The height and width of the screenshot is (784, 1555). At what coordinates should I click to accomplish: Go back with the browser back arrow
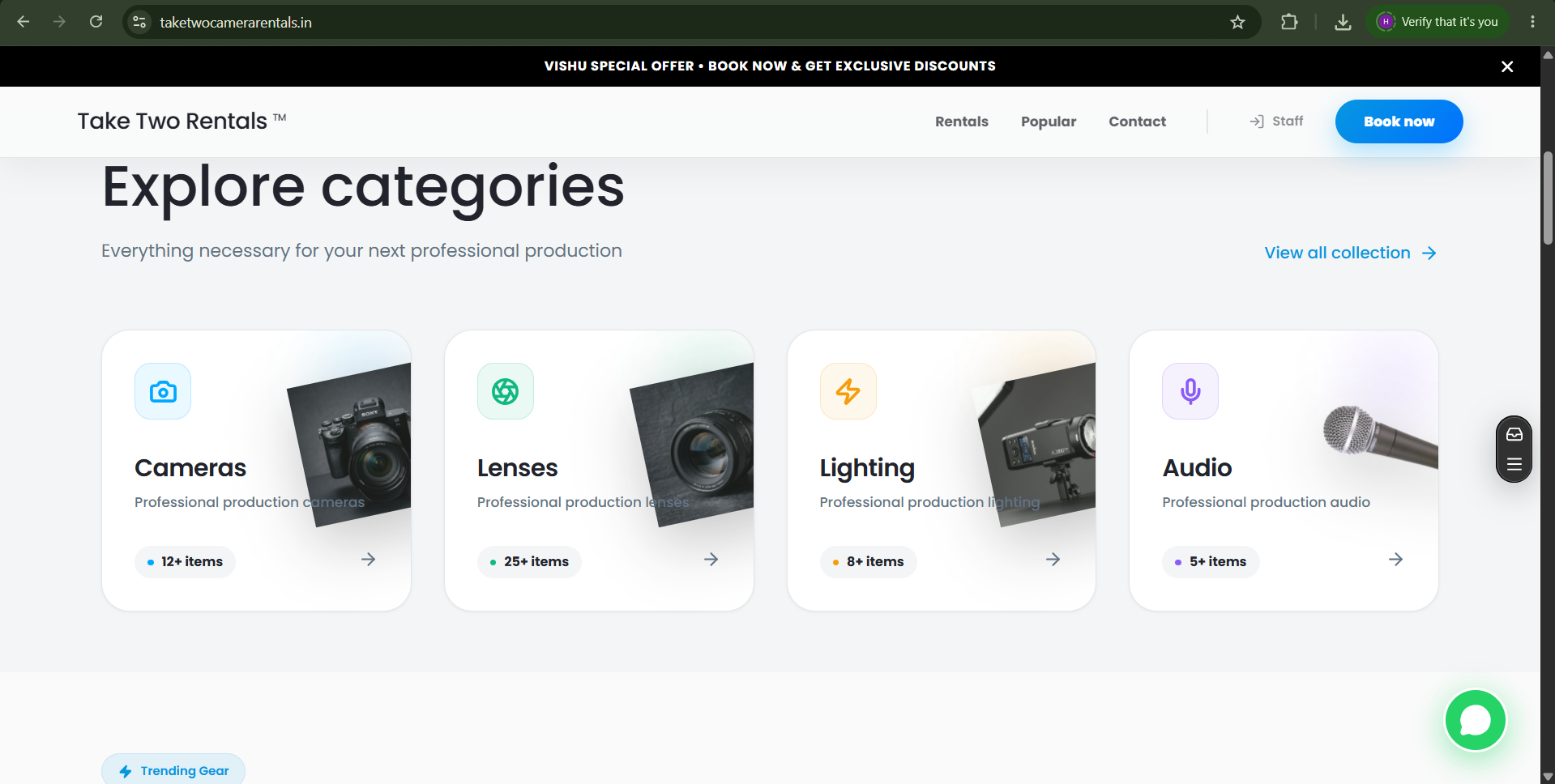tap(23, 22)
